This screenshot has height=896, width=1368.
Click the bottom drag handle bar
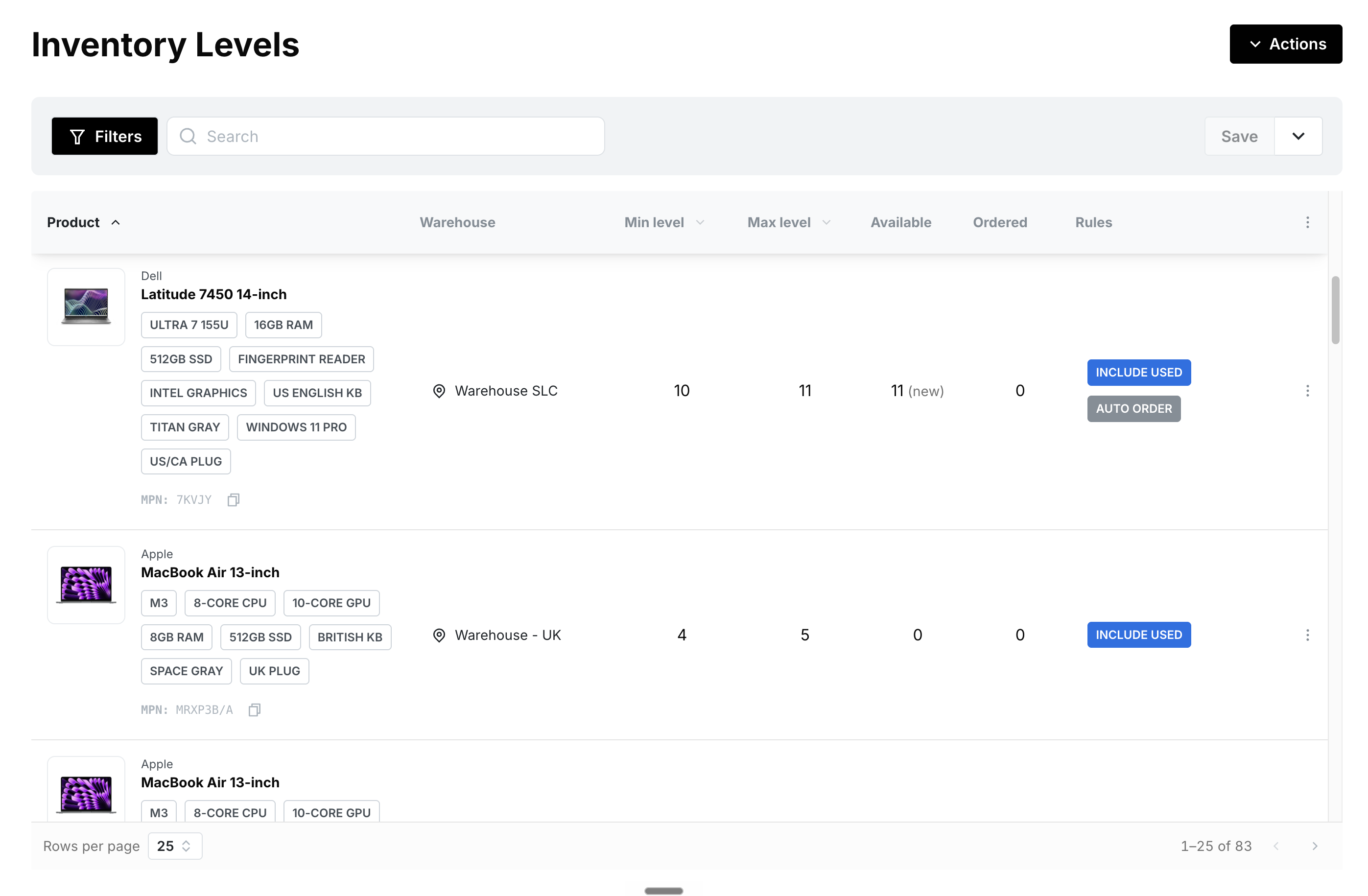pos(664,891)
